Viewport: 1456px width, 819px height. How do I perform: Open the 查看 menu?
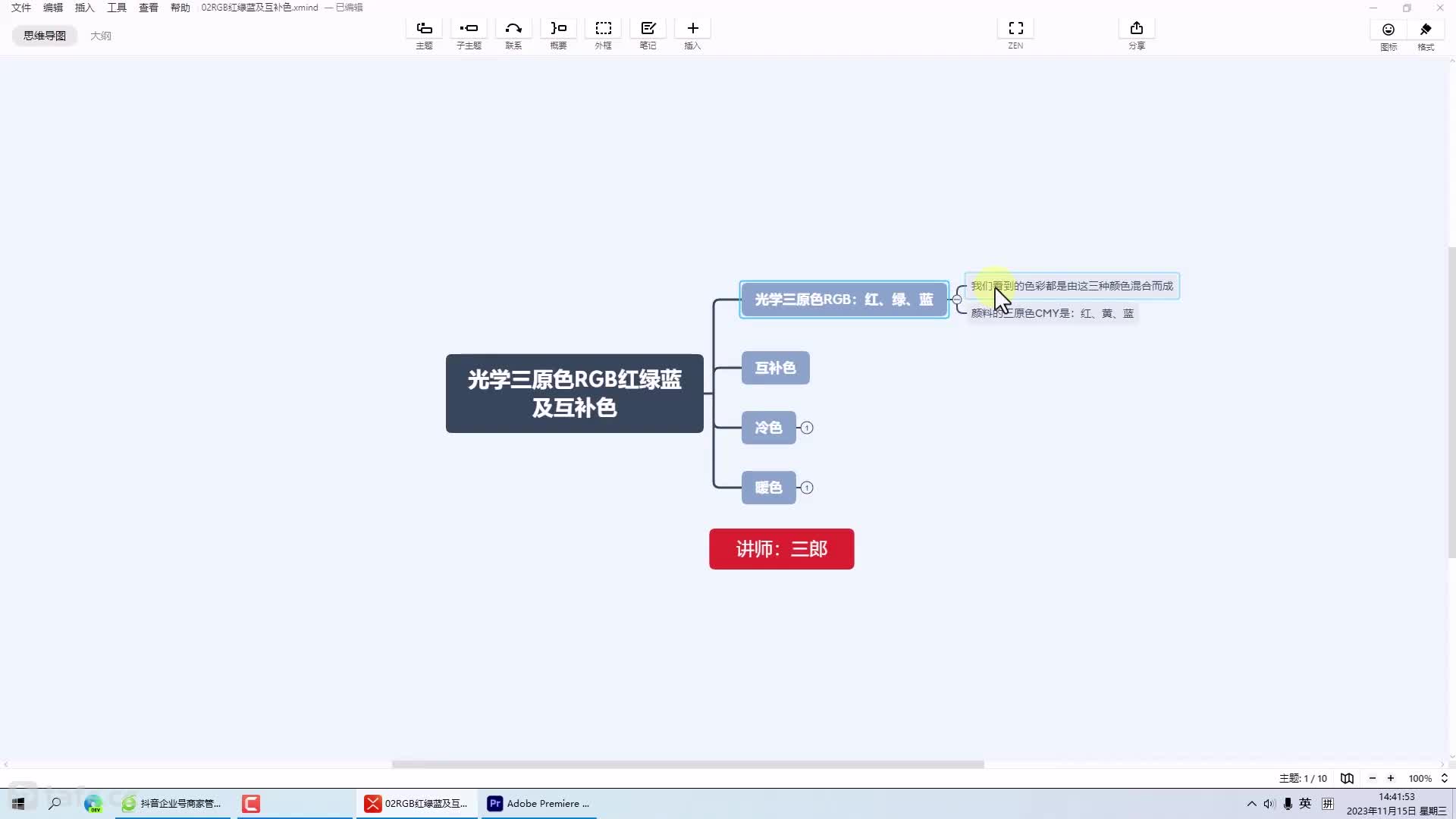tap(149, 8)
